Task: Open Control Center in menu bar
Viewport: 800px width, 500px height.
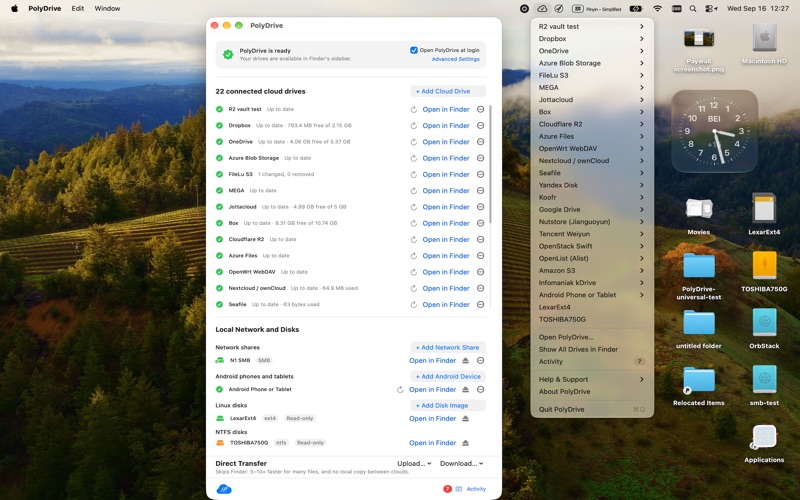Action: coord(711,9)
